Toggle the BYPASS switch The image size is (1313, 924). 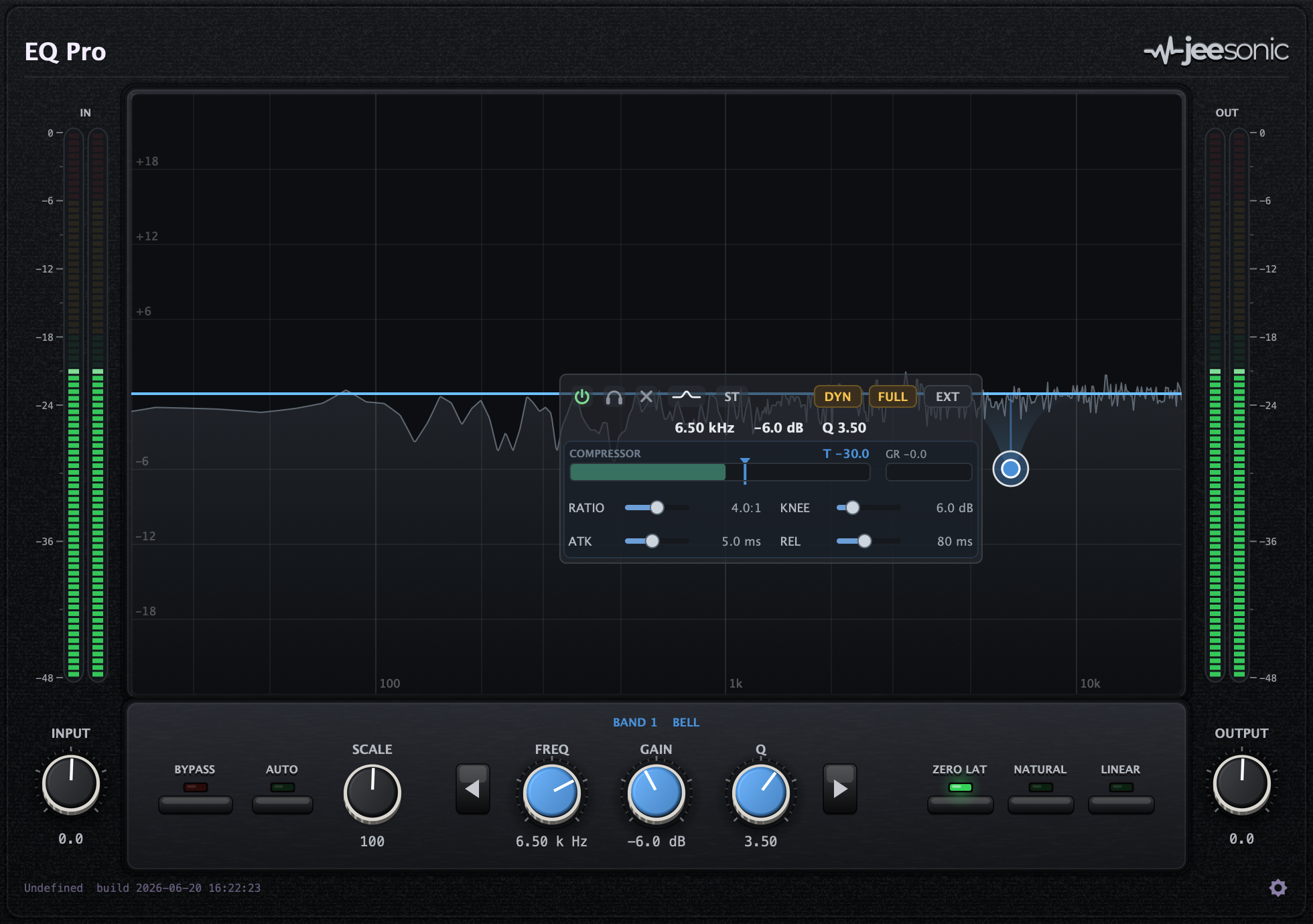pyautogui.click(x=196, y=804)
